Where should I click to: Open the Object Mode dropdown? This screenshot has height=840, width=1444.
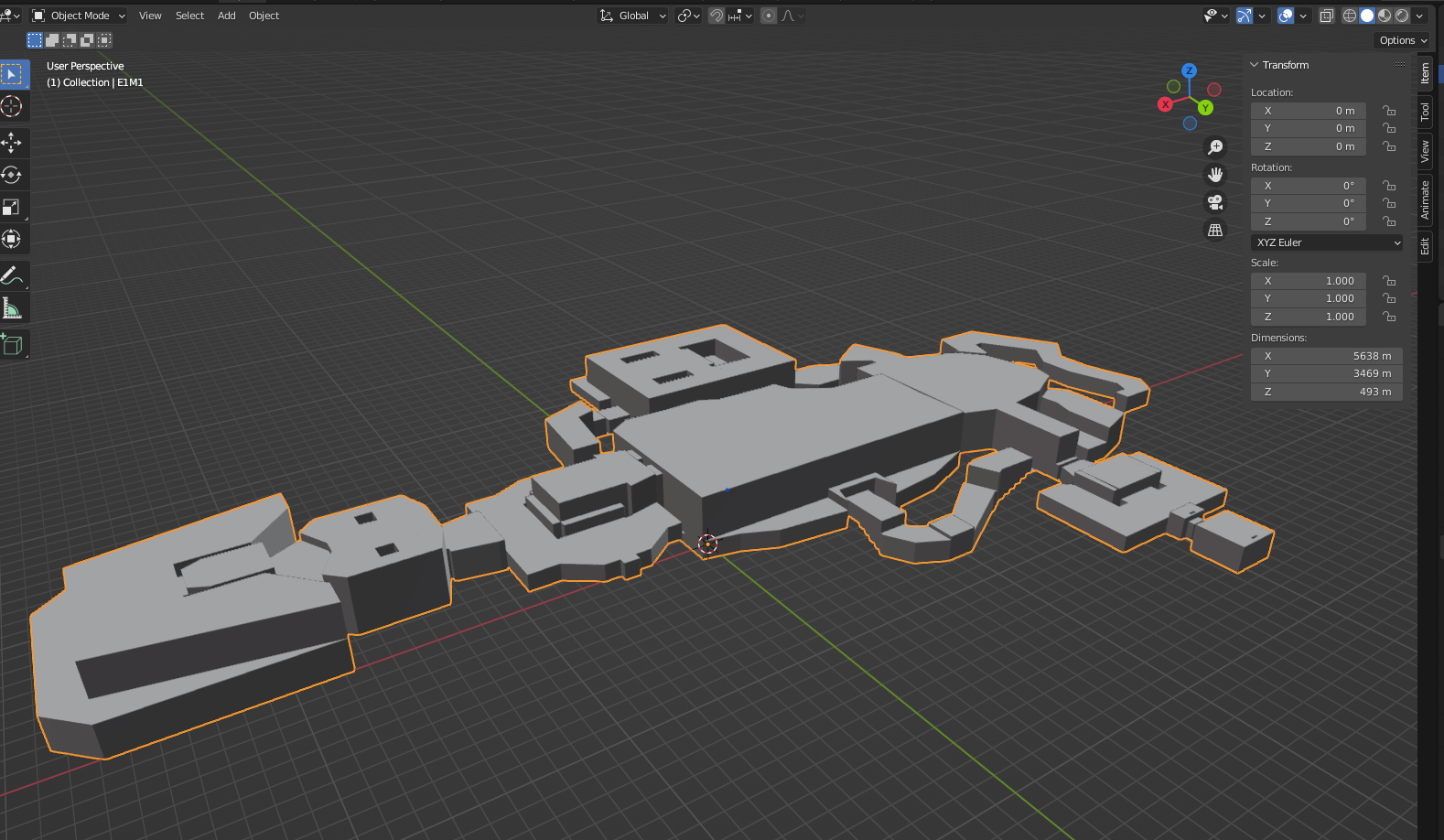click(x=79, y=16)
